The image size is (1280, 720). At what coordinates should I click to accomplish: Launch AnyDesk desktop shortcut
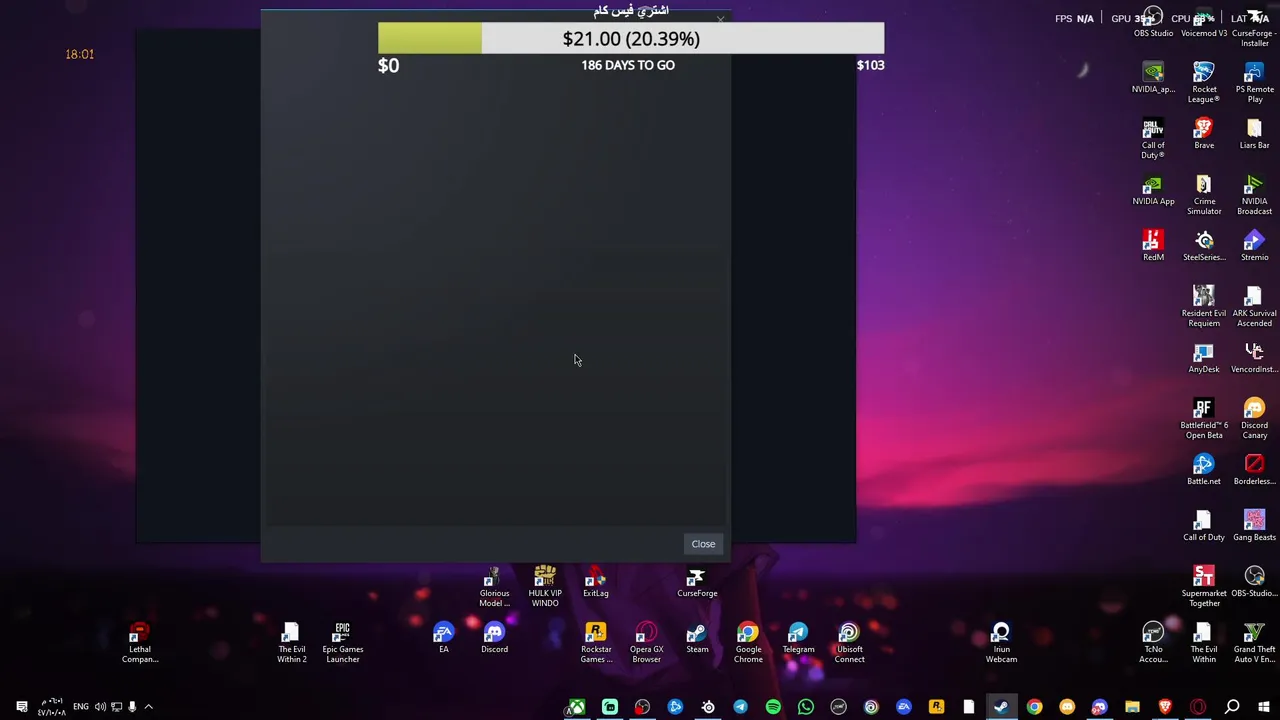1204,358
